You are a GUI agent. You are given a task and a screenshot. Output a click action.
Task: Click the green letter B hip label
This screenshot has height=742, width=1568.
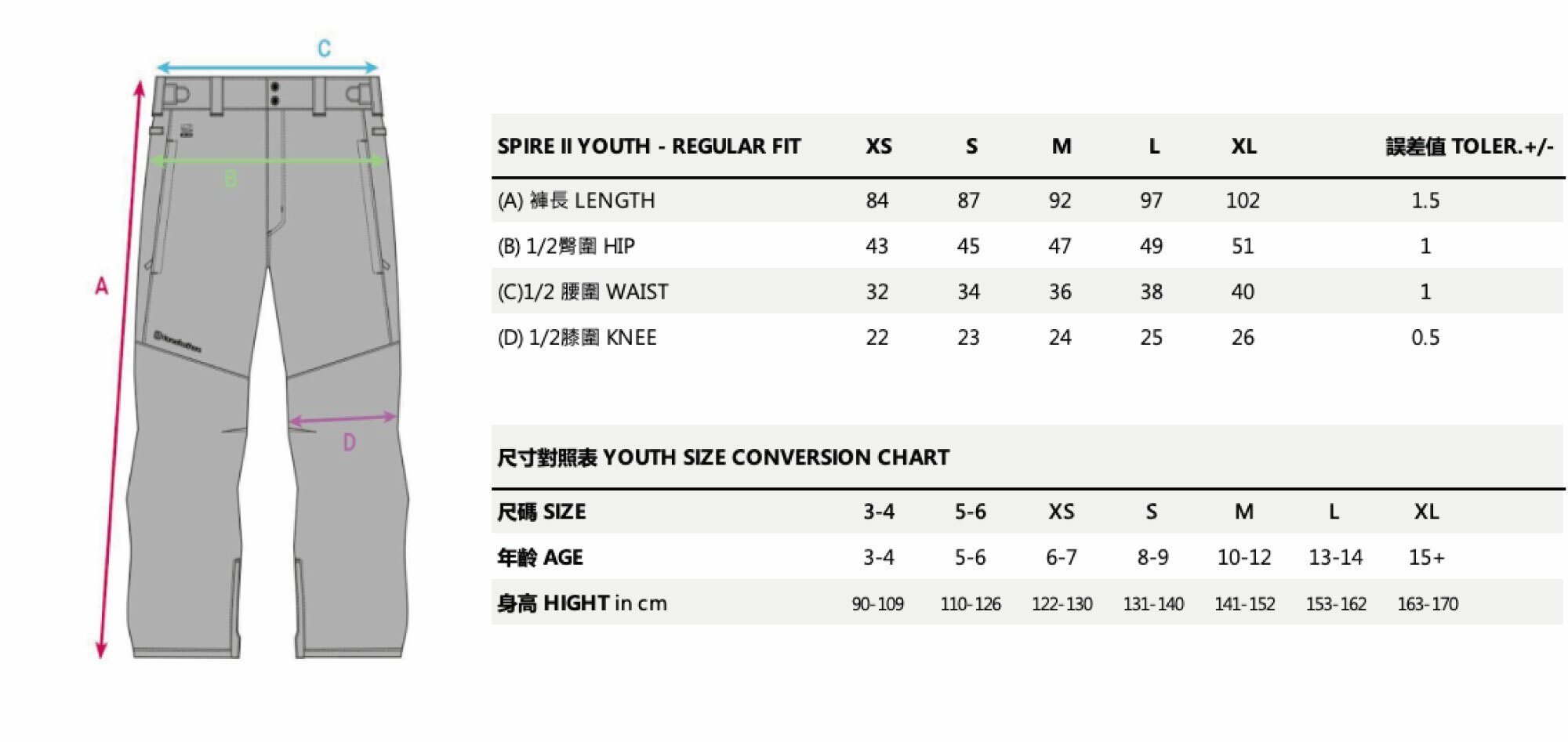[230, 179]
